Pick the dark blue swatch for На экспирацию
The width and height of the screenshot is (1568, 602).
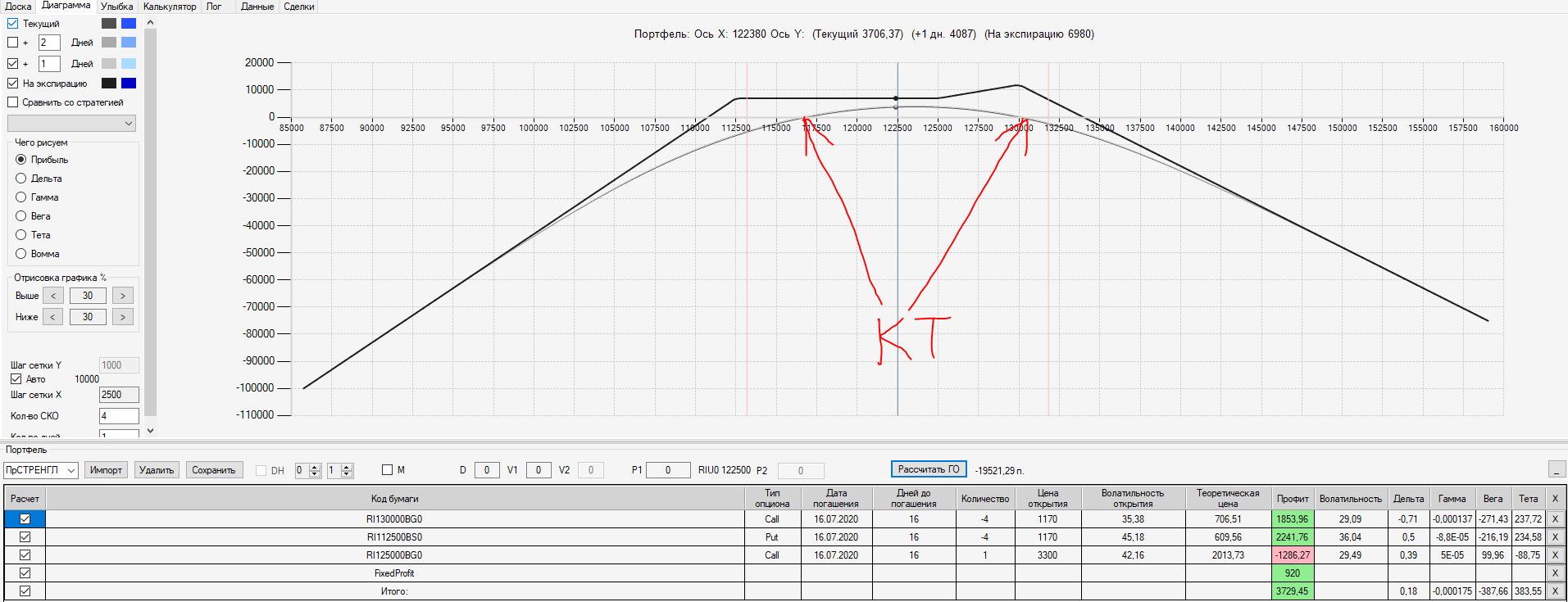129,84
